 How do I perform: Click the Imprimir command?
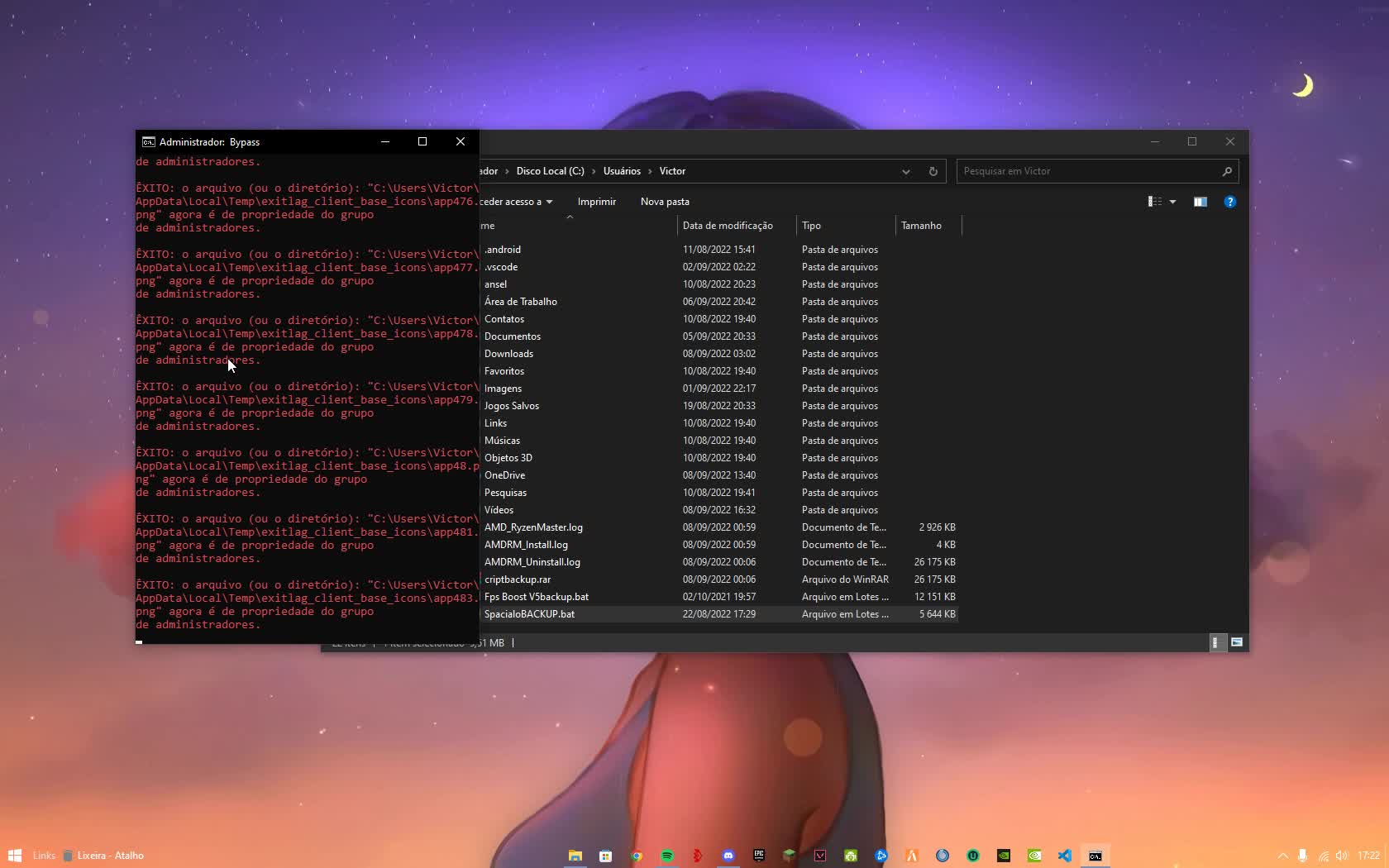coord(596,201)
